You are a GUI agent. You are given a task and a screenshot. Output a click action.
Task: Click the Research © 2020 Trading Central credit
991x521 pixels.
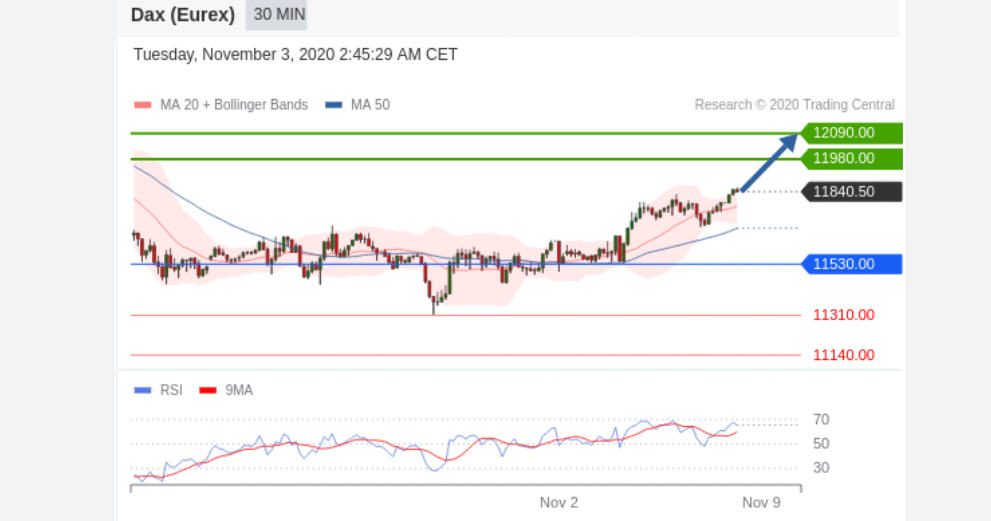(794, 105)
